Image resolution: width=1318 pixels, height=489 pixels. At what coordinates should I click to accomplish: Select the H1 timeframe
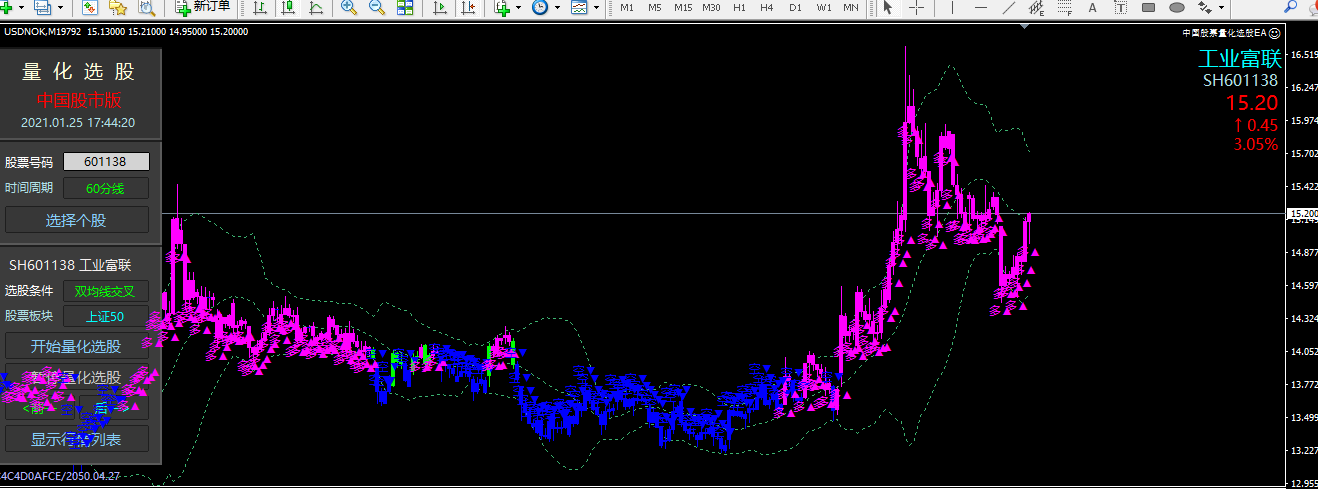[x=739, y=7]
